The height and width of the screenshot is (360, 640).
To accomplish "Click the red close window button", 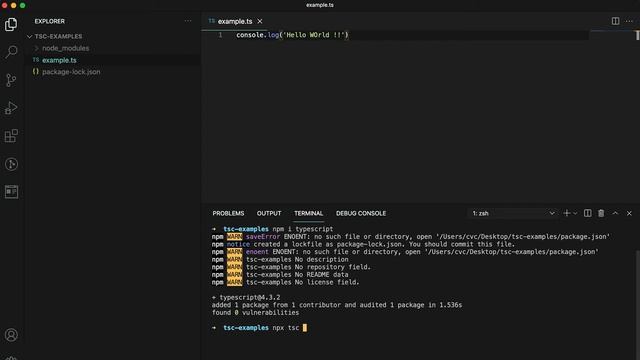I will pos(4,5).
